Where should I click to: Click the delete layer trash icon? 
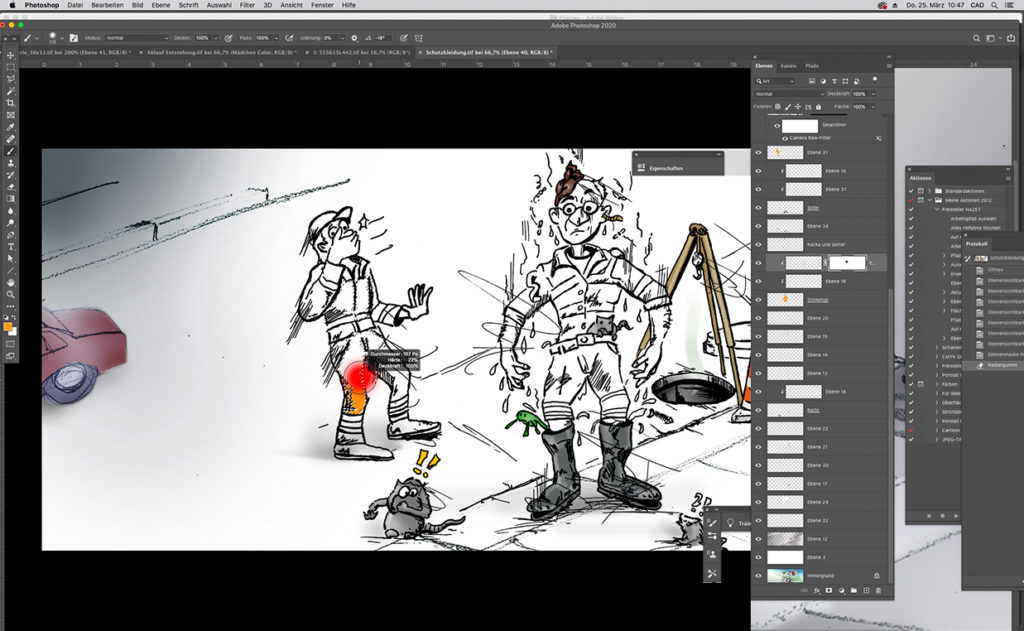click(x=877, y=591)
